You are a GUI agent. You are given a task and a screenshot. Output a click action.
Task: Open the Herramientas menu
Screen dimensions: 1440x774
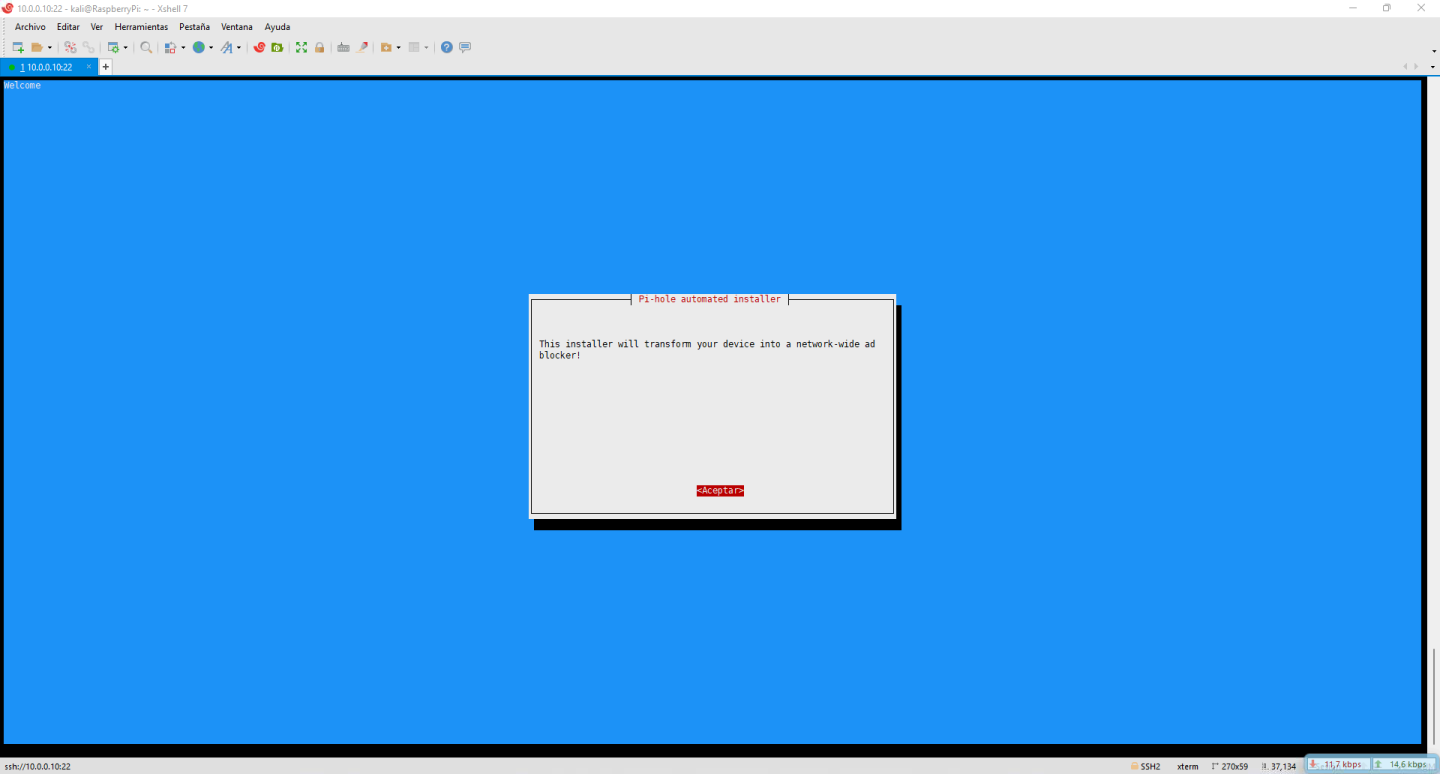pyautogui.click(x=140, y=27)
